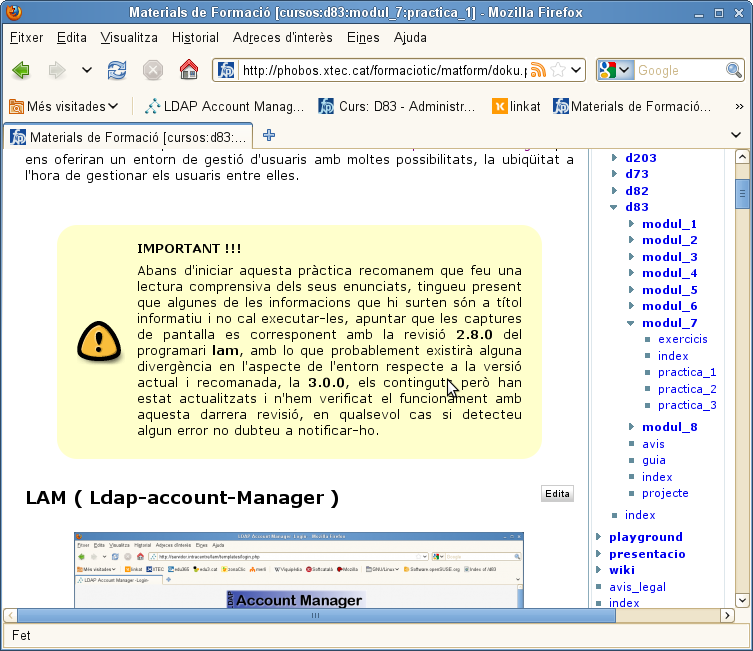Click the RSS feed icon in address bar
The image size is (753, 651).
tap(538, 71)
